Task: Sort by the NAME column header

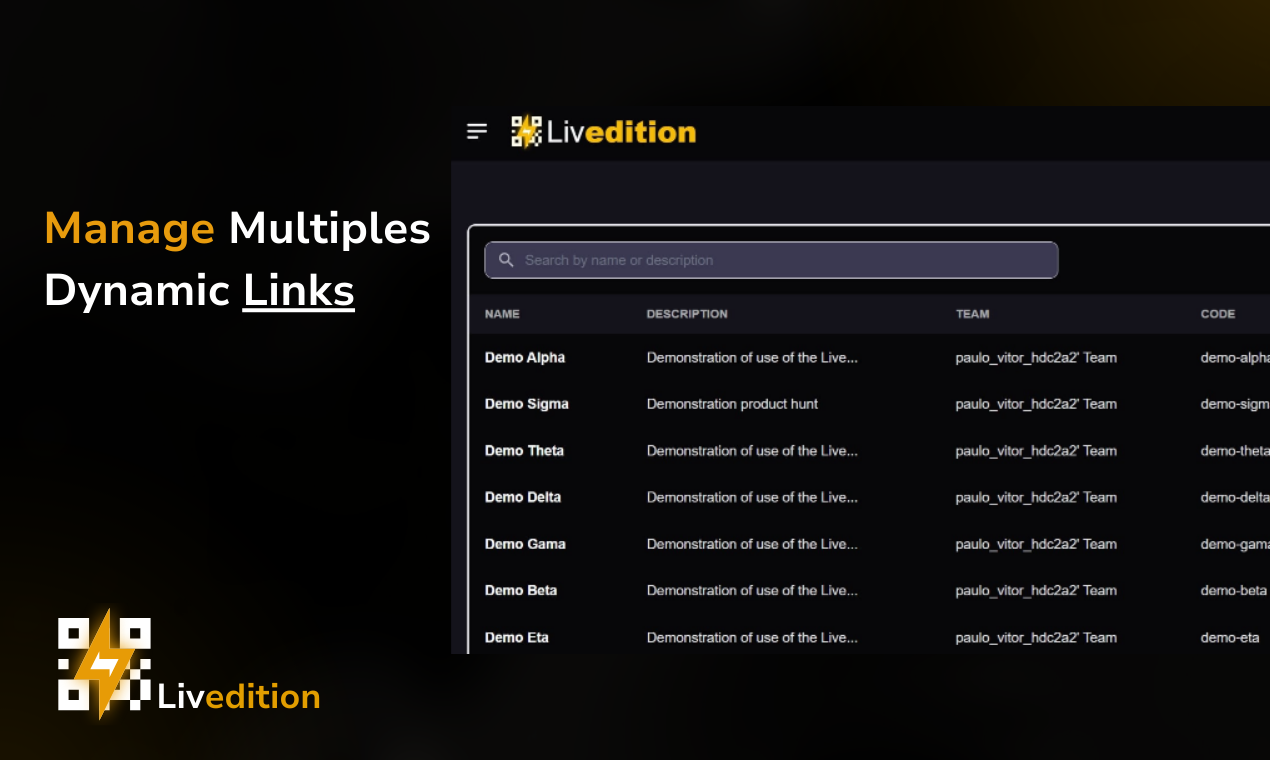Action: coord(502,314)
